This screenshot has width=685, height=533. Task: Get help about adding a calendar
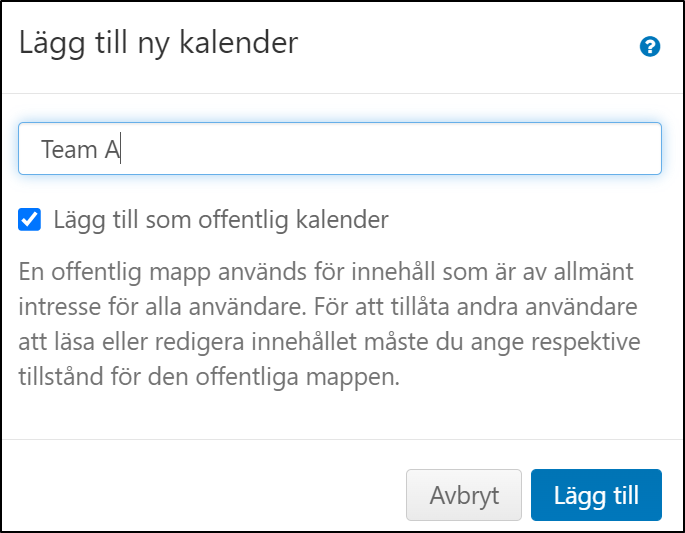650,46
